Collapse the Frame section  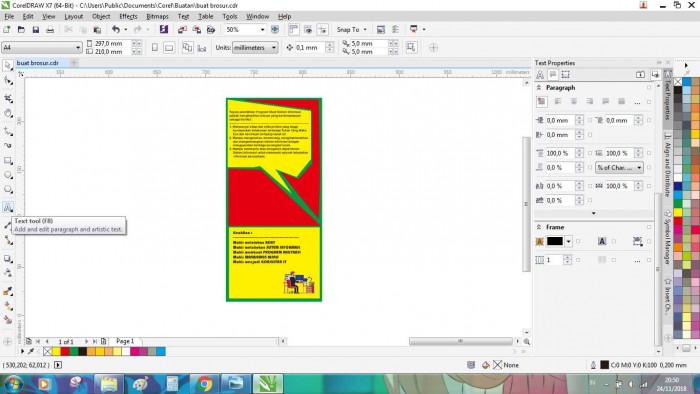pos(539,227)
